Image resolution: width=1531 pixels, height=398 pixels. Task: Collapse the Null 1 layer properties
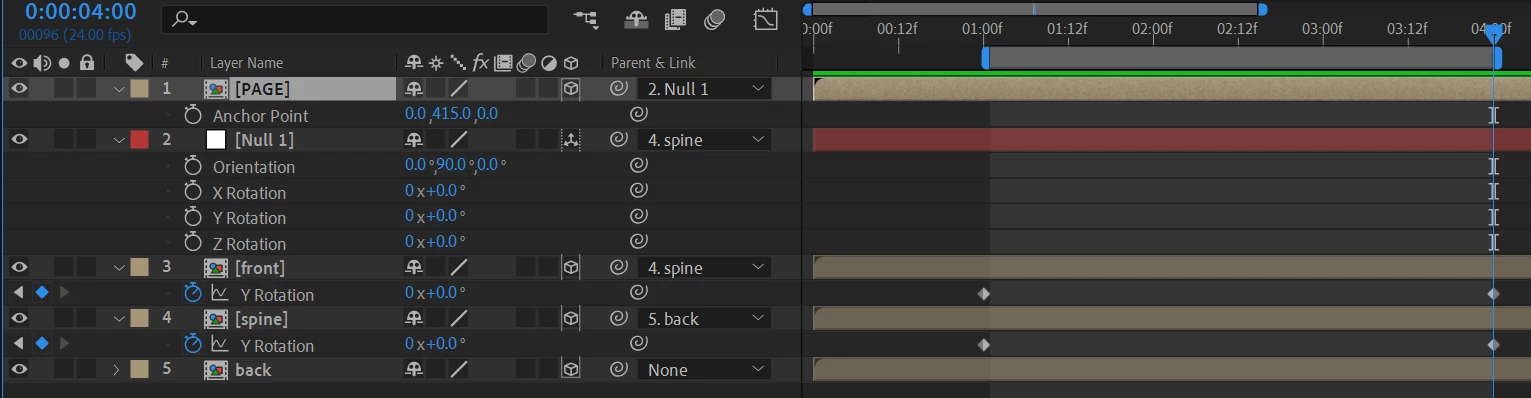pos(119,140)
